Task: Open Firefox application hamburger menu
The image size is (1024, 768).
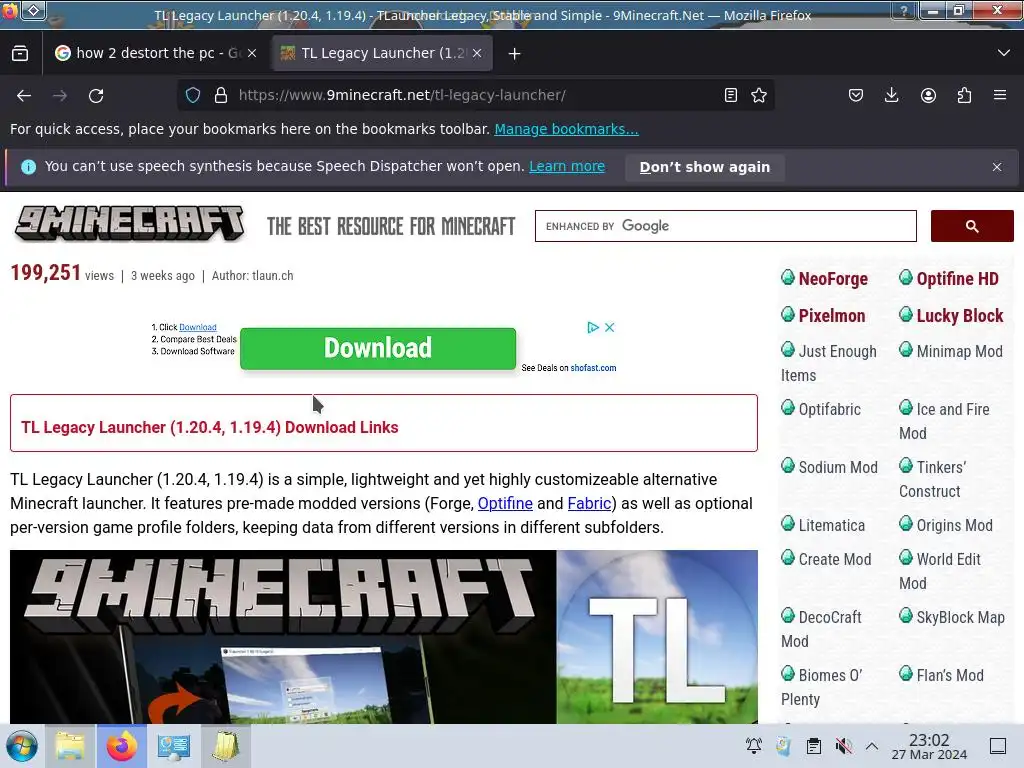Action: tap(1000, 95)
